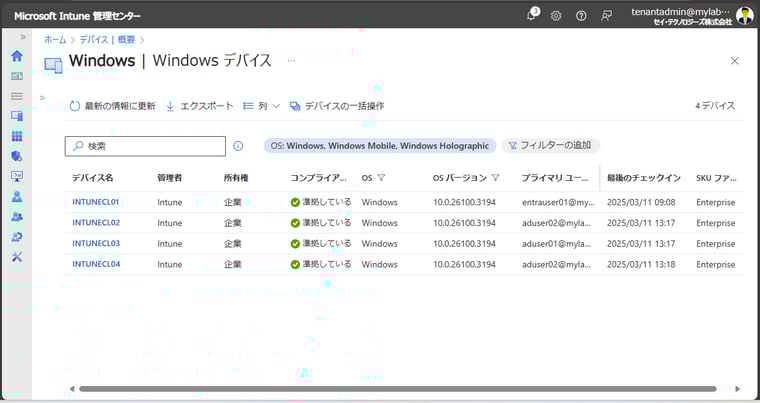Expand the left sidebar navigation chevrons
The image size is (760, 403).
[x=23, y=37]
